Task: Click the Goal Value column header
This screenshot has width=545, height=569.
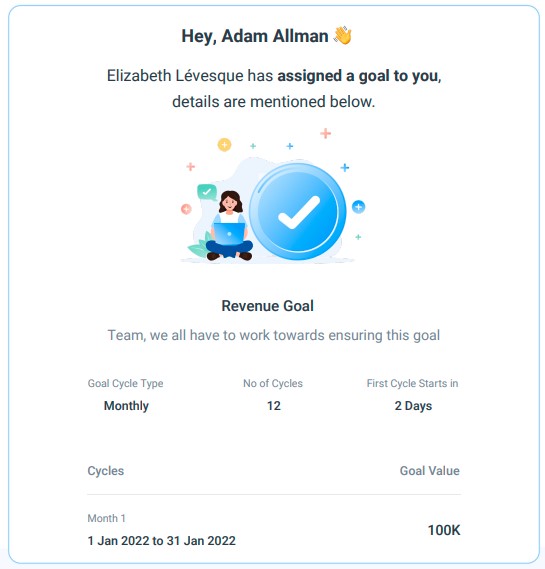Action: point(430,471)
